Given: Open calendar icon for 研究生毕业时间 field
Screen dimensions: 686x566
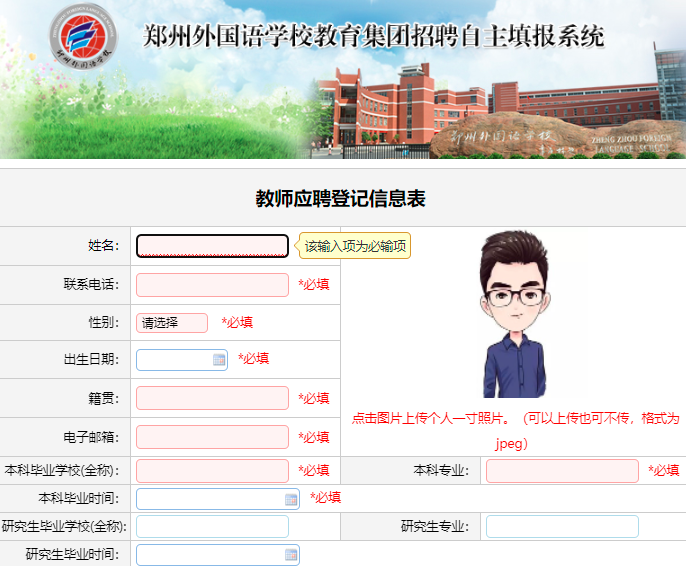Looking at the screenshot, I should pyautogui.click(x=291, y=554).
